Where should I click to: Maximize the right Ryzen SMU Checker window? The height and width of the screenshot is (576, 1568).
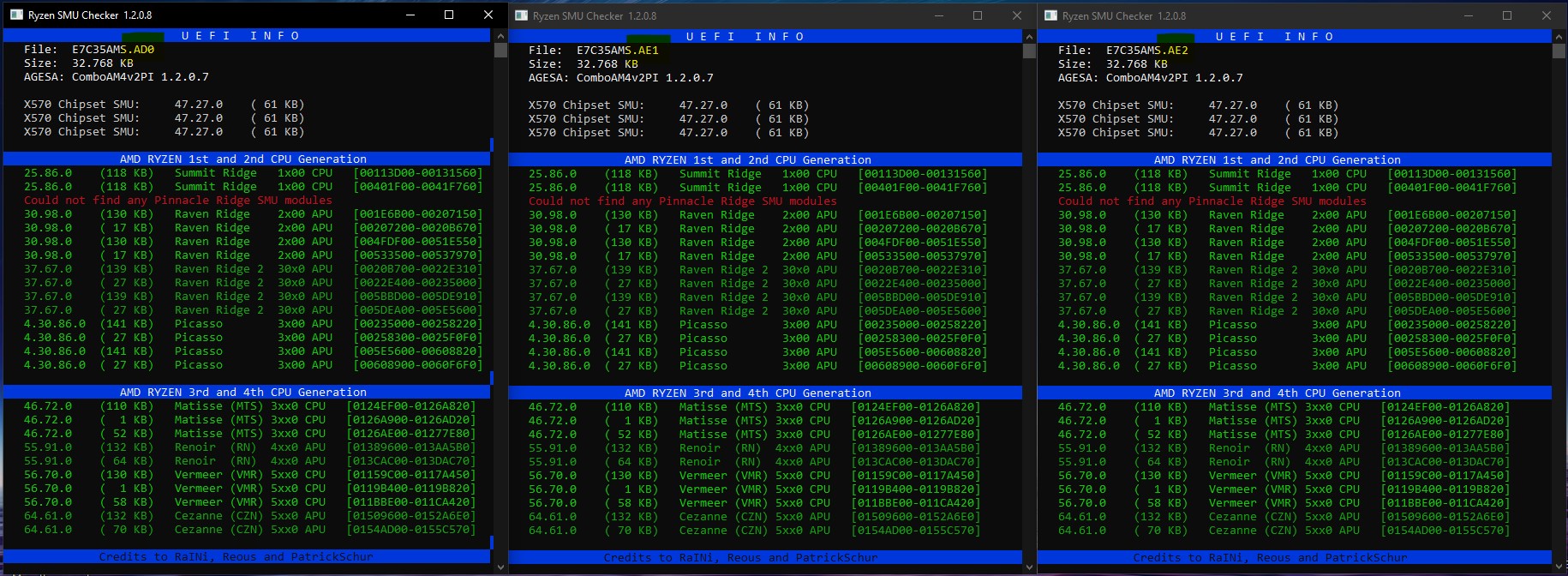pos(1507,15)
